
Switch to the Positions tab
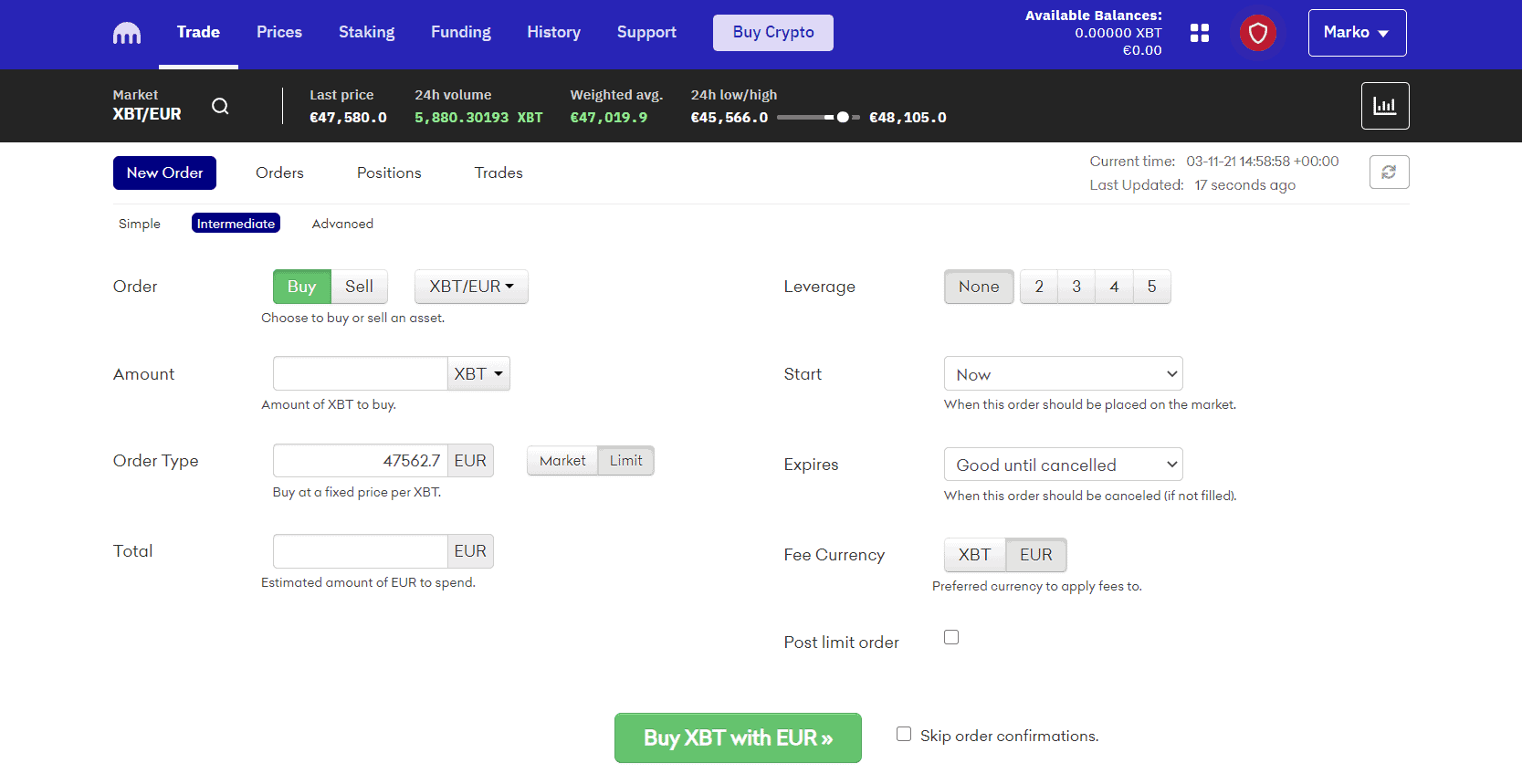(x=389, y=172)
